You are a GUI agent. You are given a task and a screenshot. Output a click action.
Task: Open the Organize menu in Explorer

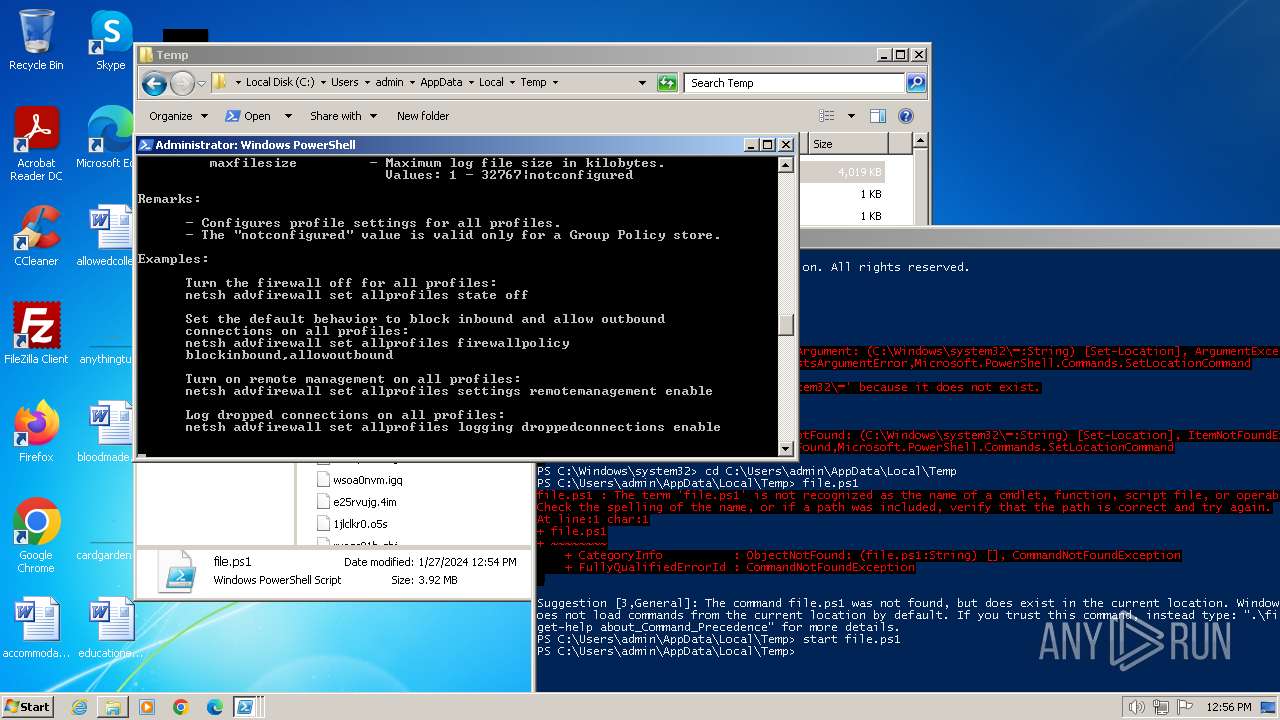[x=178, y=116]
